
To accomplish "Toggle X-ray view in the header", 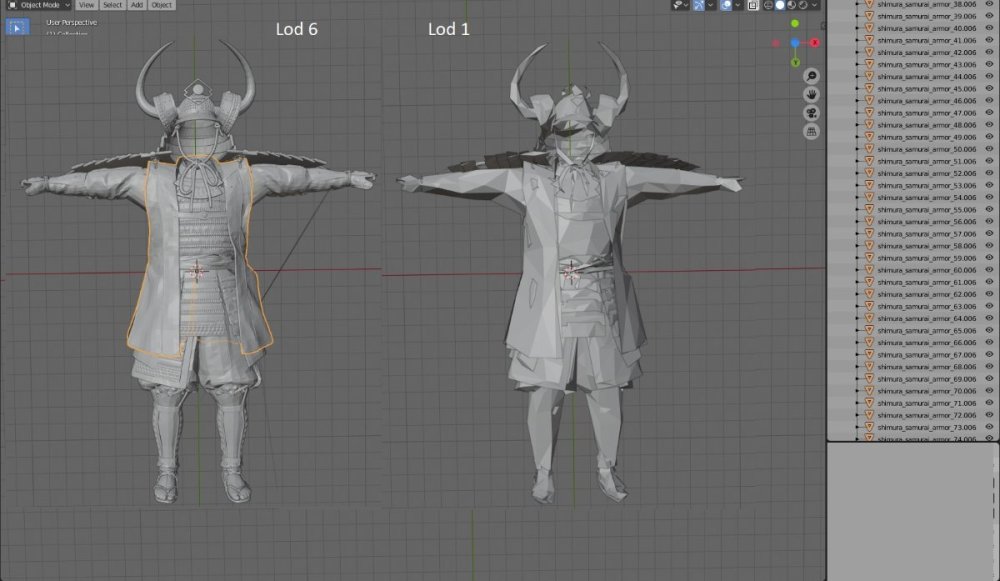I will (x=752, y=5).
